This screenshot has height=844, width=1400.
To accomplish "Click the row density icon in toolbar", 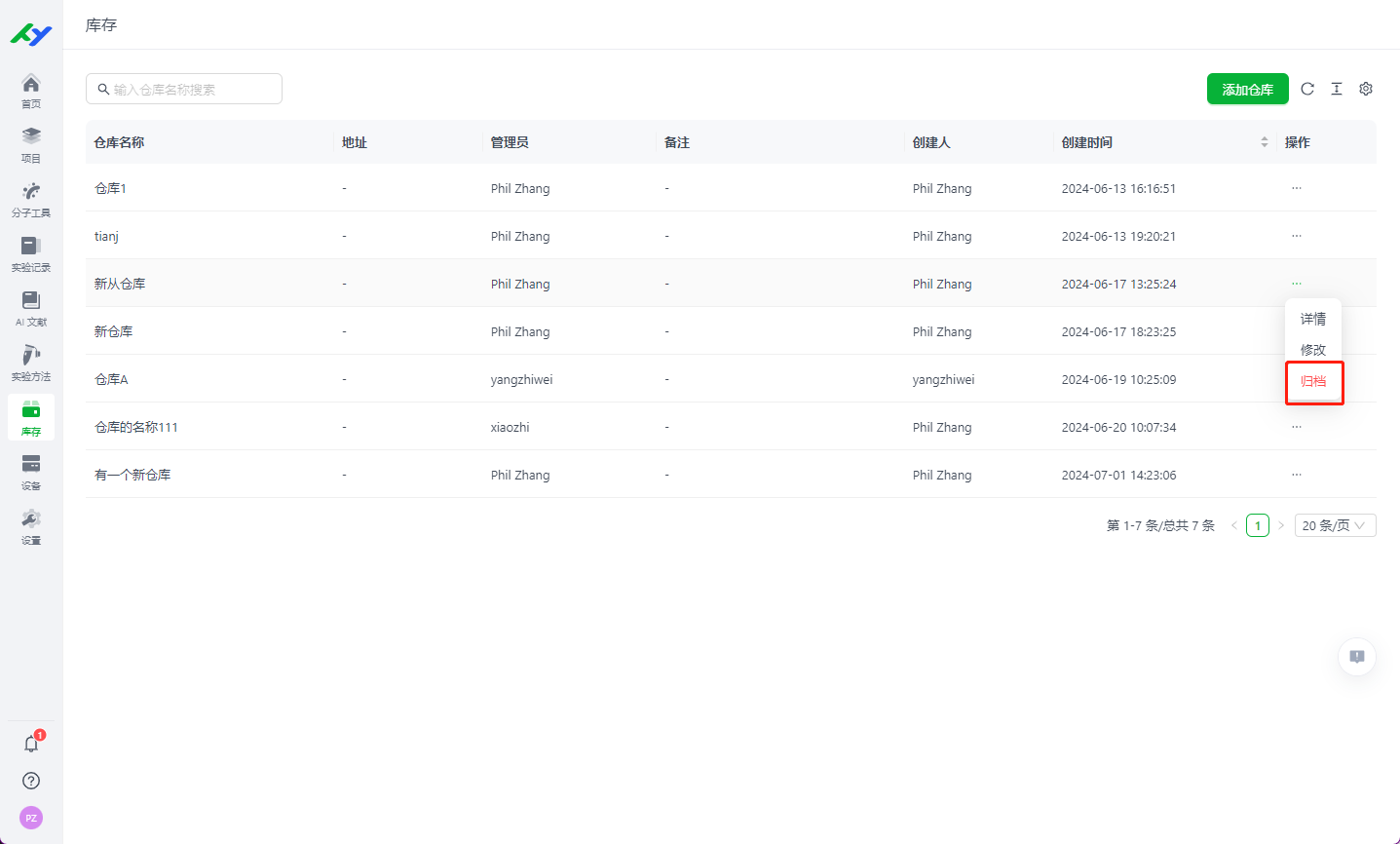I will 1337,89.
